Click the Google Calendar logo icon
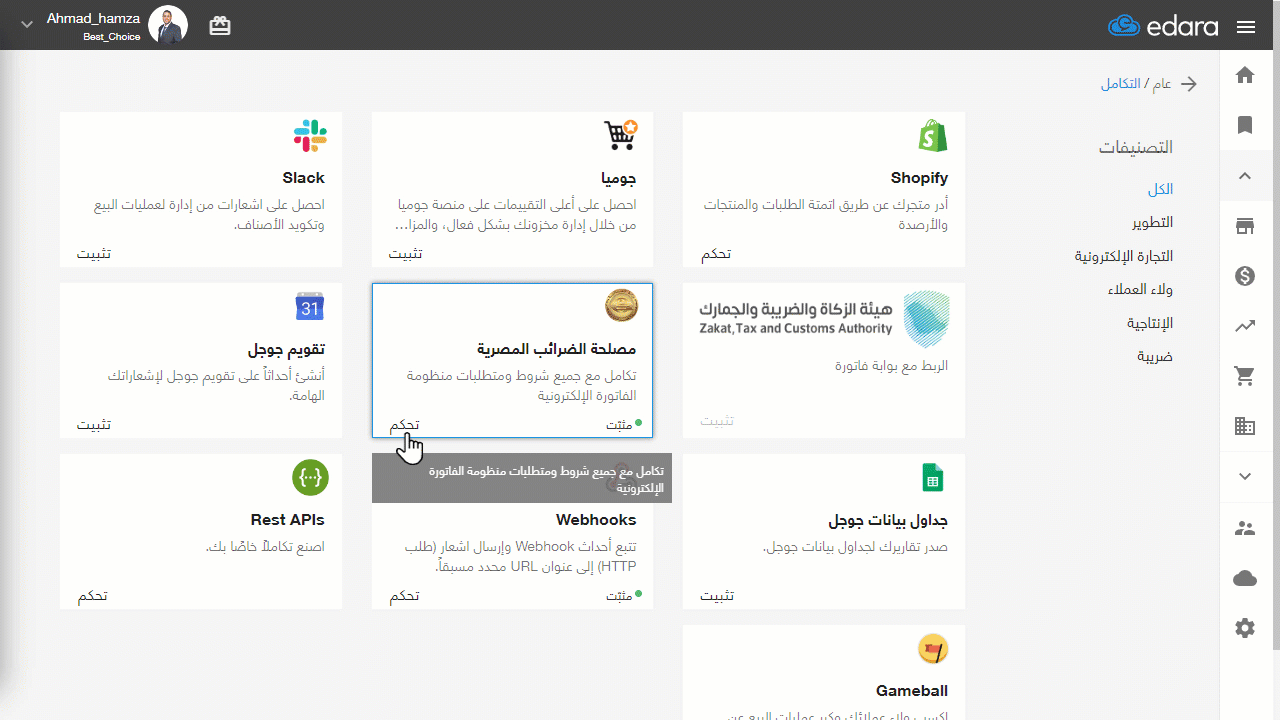This screenshot has width=1280, height=720. coord(310,307)
